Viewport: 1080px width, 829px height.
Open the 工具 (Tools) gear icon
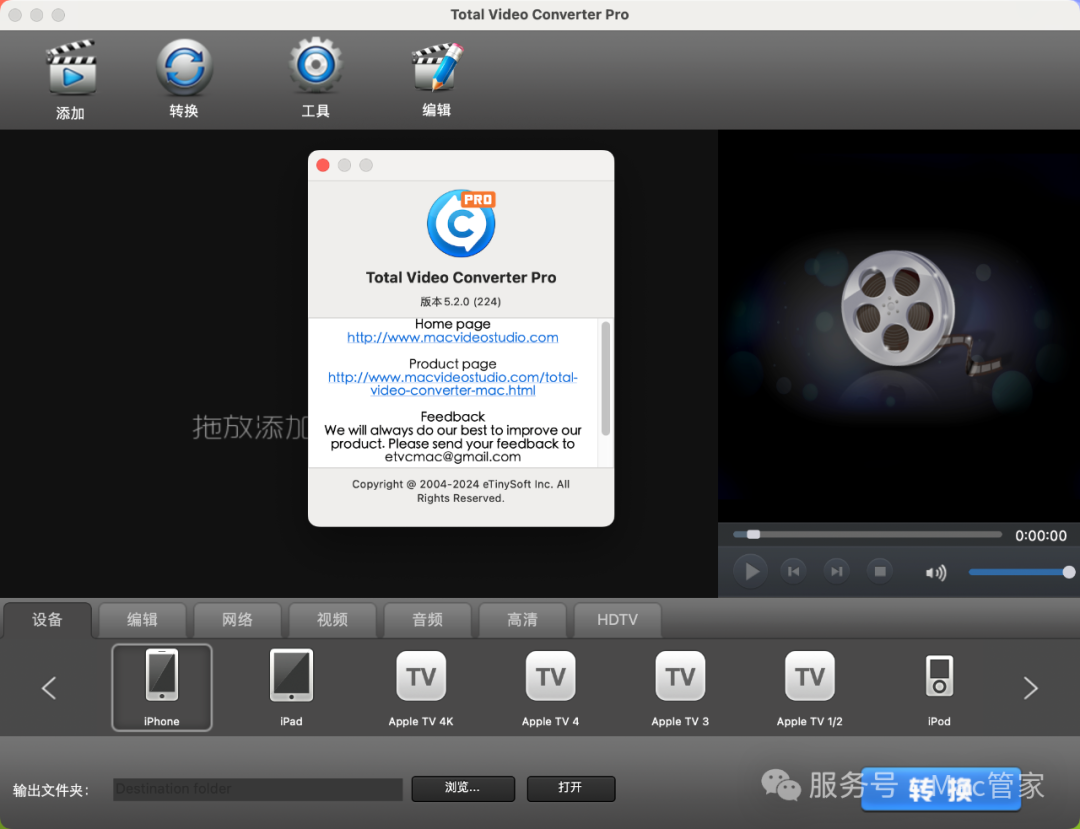point(316,67)
